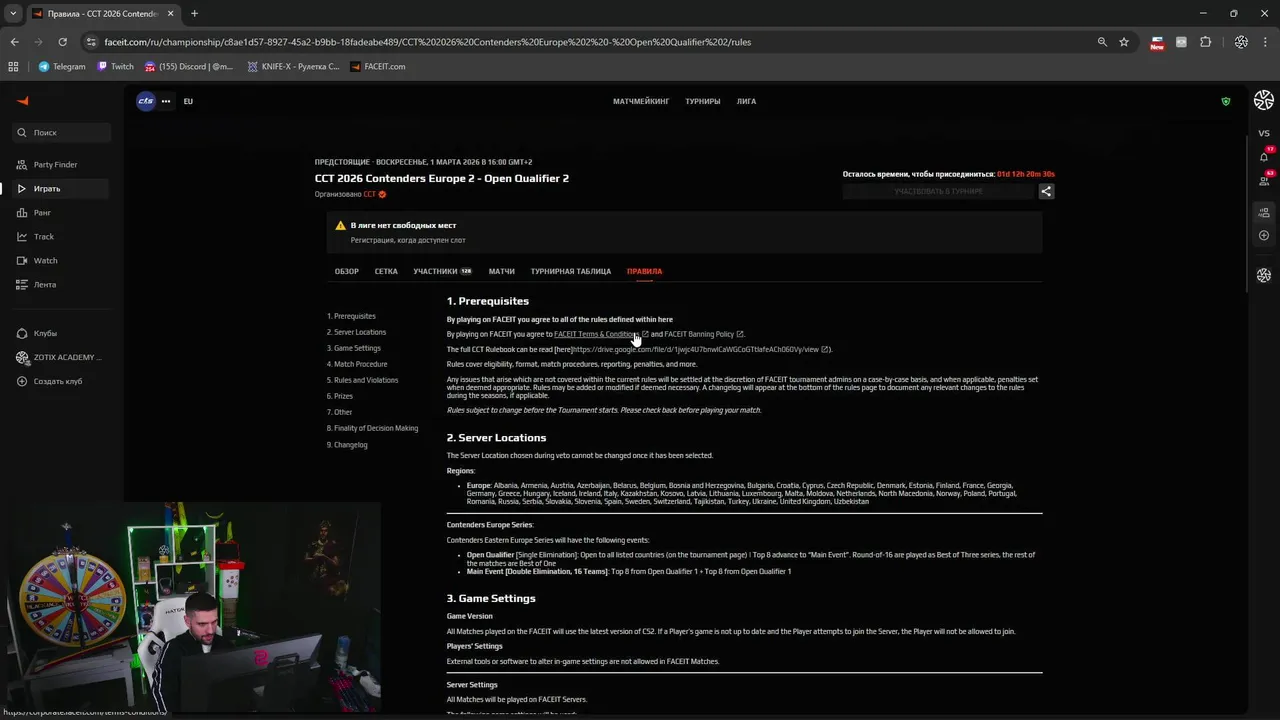Screen dimensions: 1280x720
Task: Click the CS game selector icon
Action: point(146,101)
